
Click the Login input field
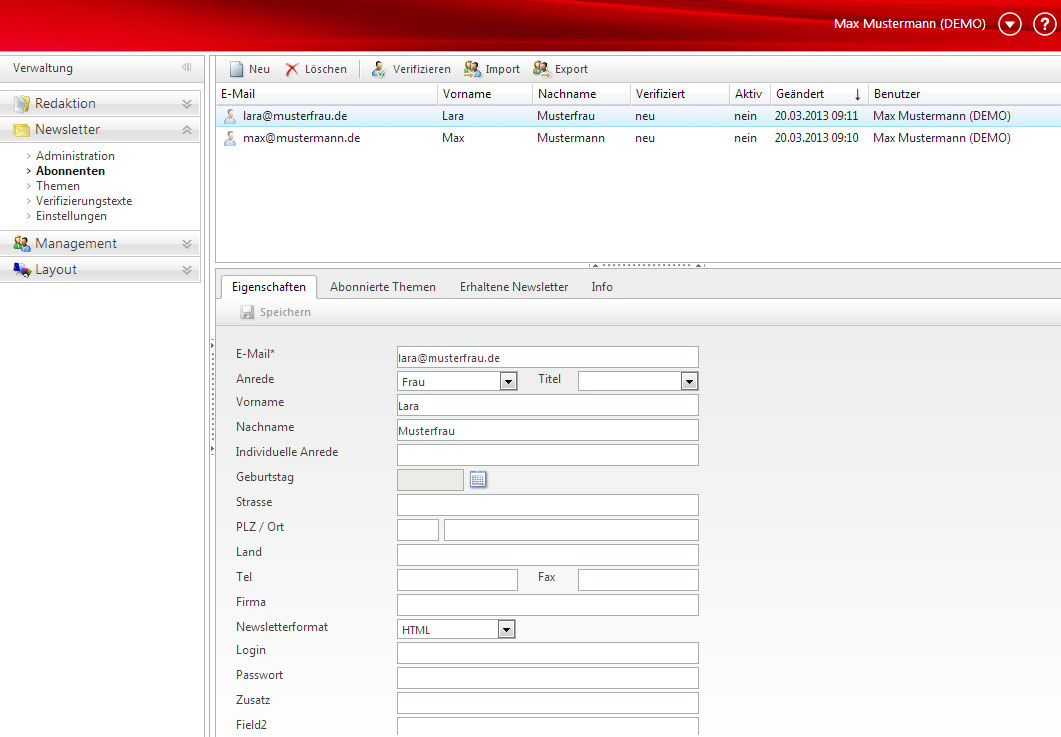pyautogui.click(x=547, y=653)
